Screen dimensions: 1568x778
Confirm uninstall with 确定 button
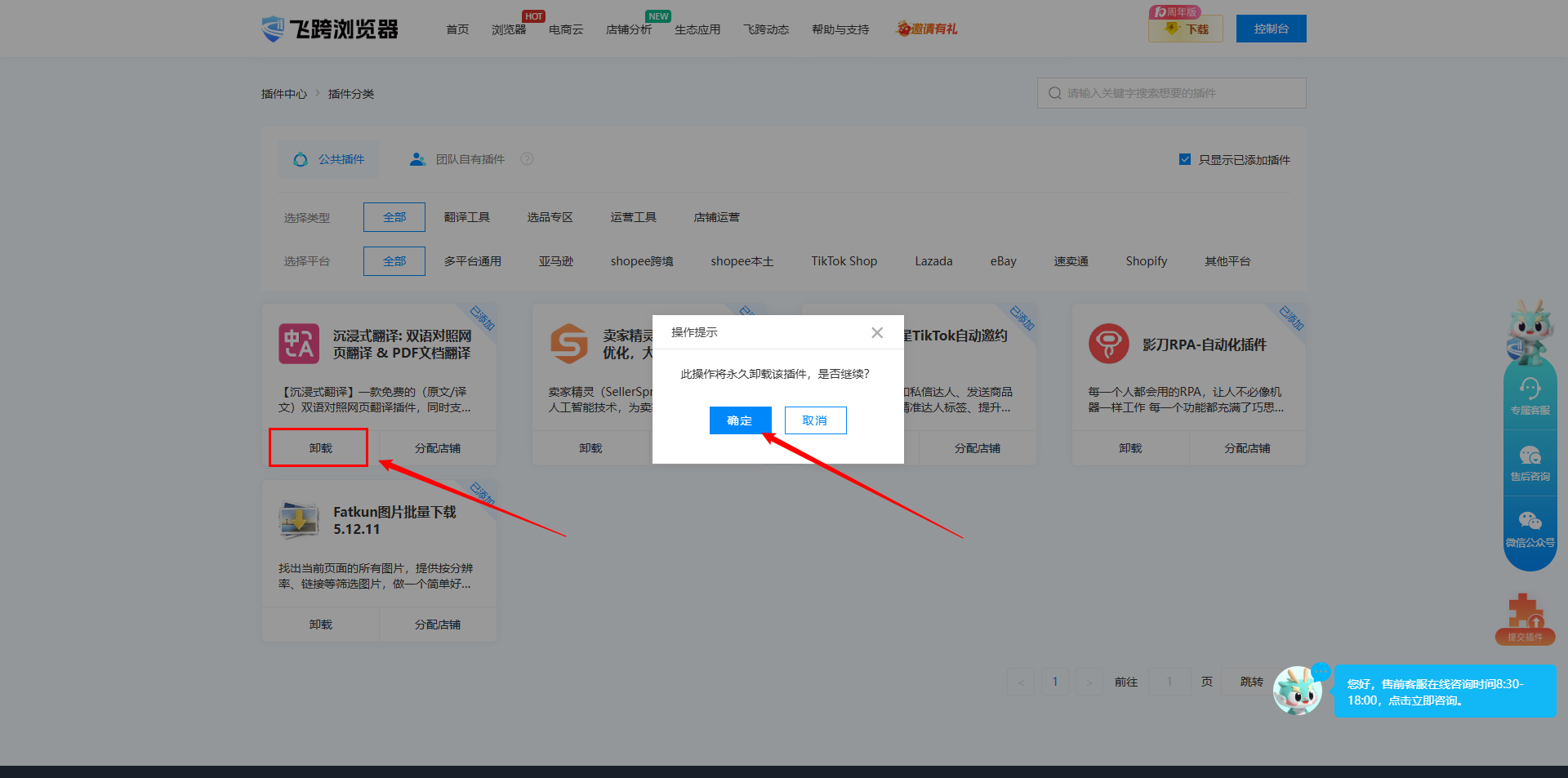(x=740, y=420)
